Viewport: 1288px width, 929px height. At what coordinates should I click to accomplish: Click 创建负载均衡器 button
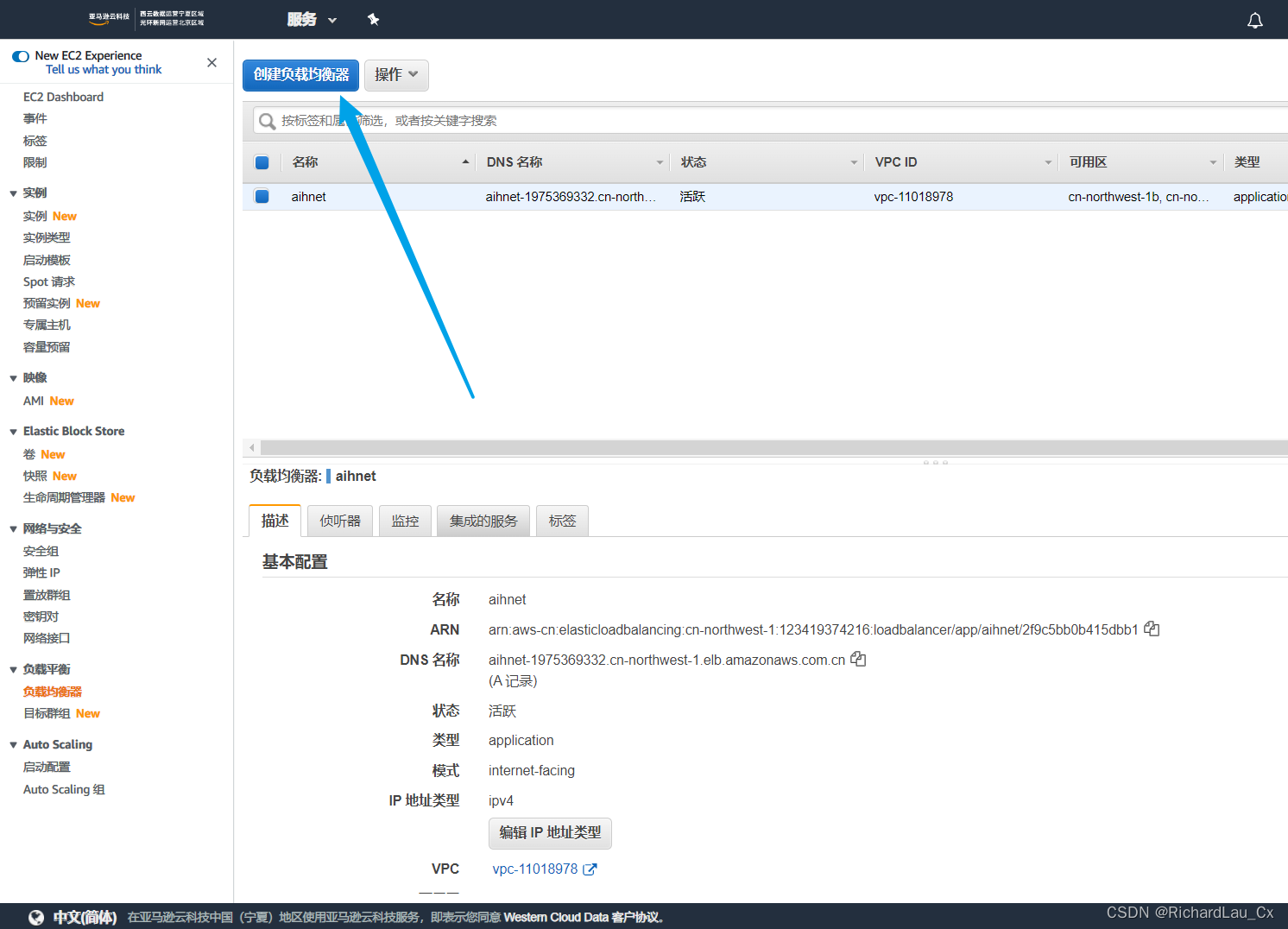[x=300, y=75]
